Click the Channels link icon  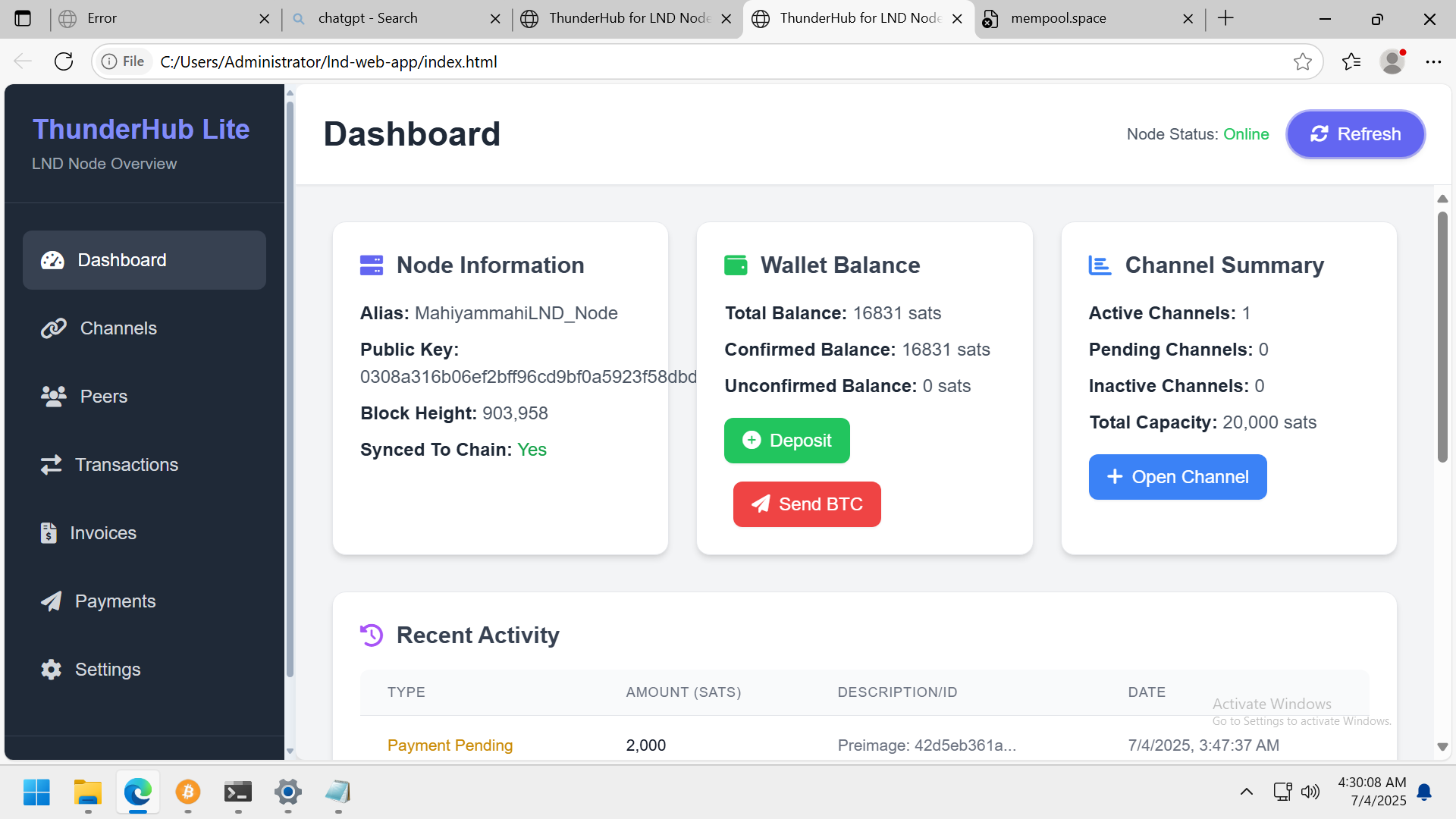[x=54, y=328]
